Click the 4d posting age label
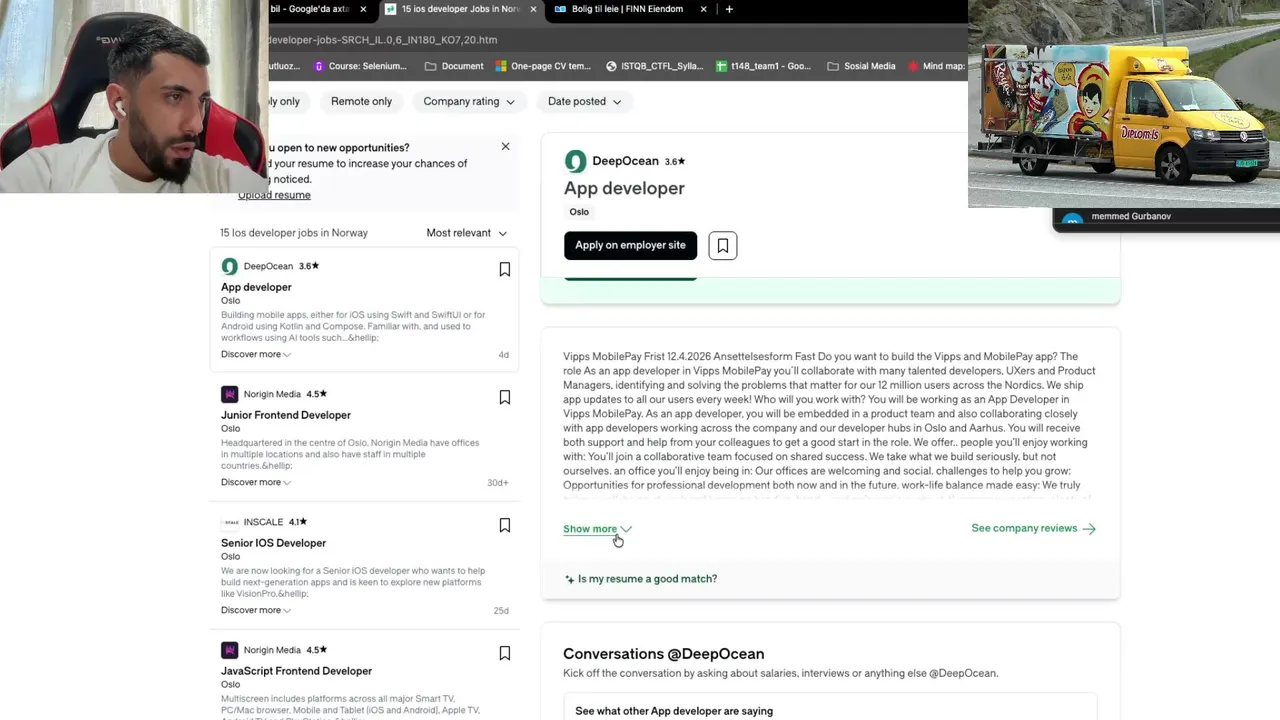Image resolution: width=1280 pixels, height=720 pixels. (504, 355)
